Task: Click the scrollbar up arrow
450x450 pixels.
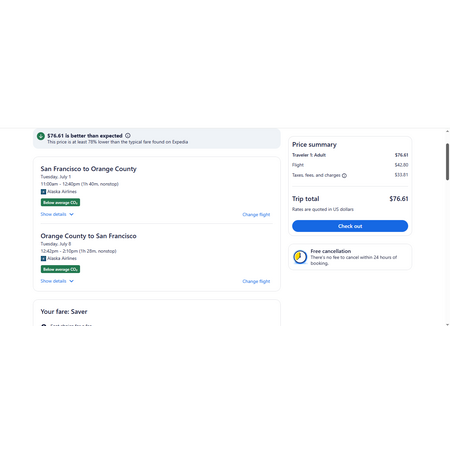Action: click(447, 131)
